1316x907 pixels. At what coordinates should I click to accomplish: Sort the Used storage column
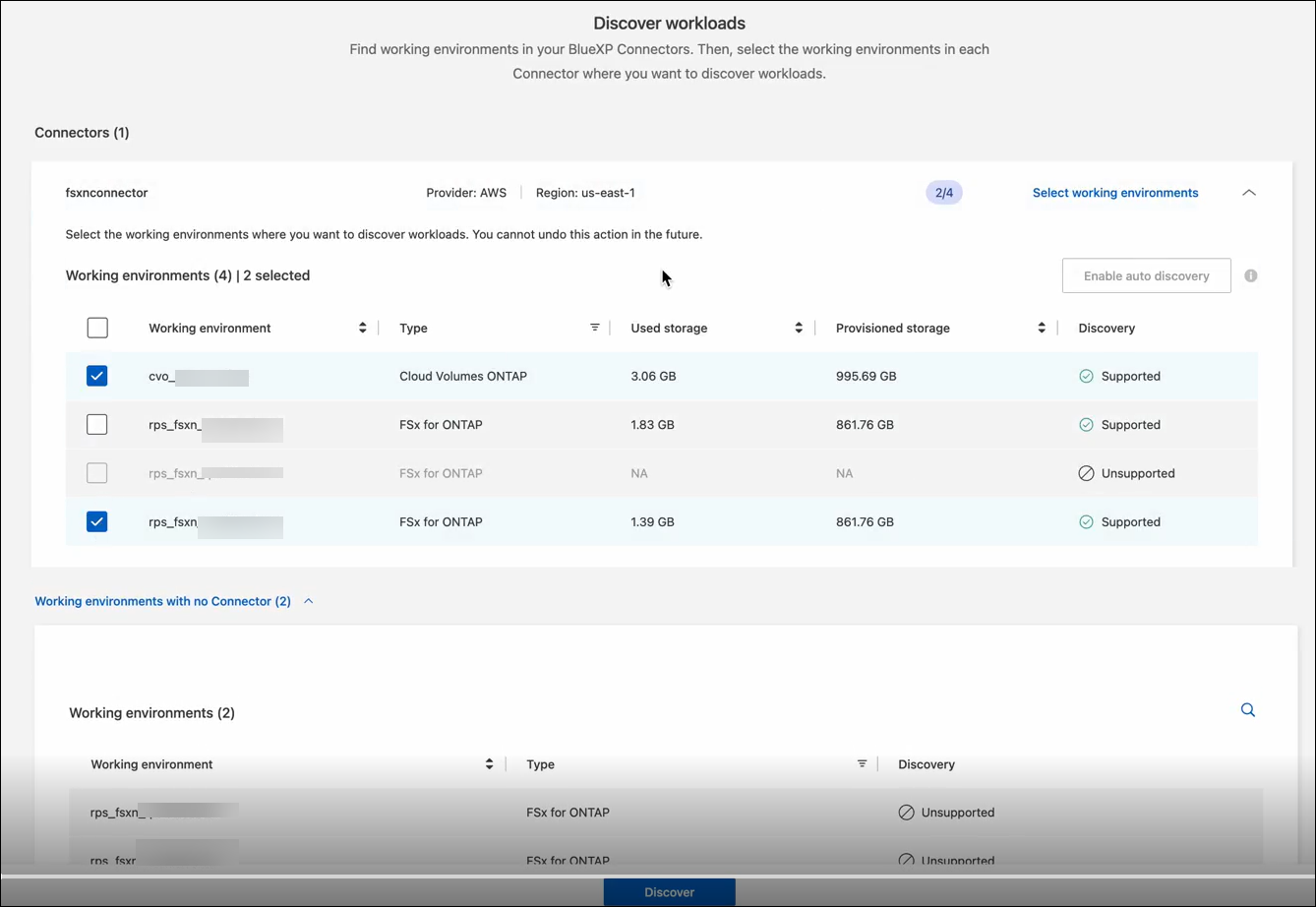(x=799, y=328)
